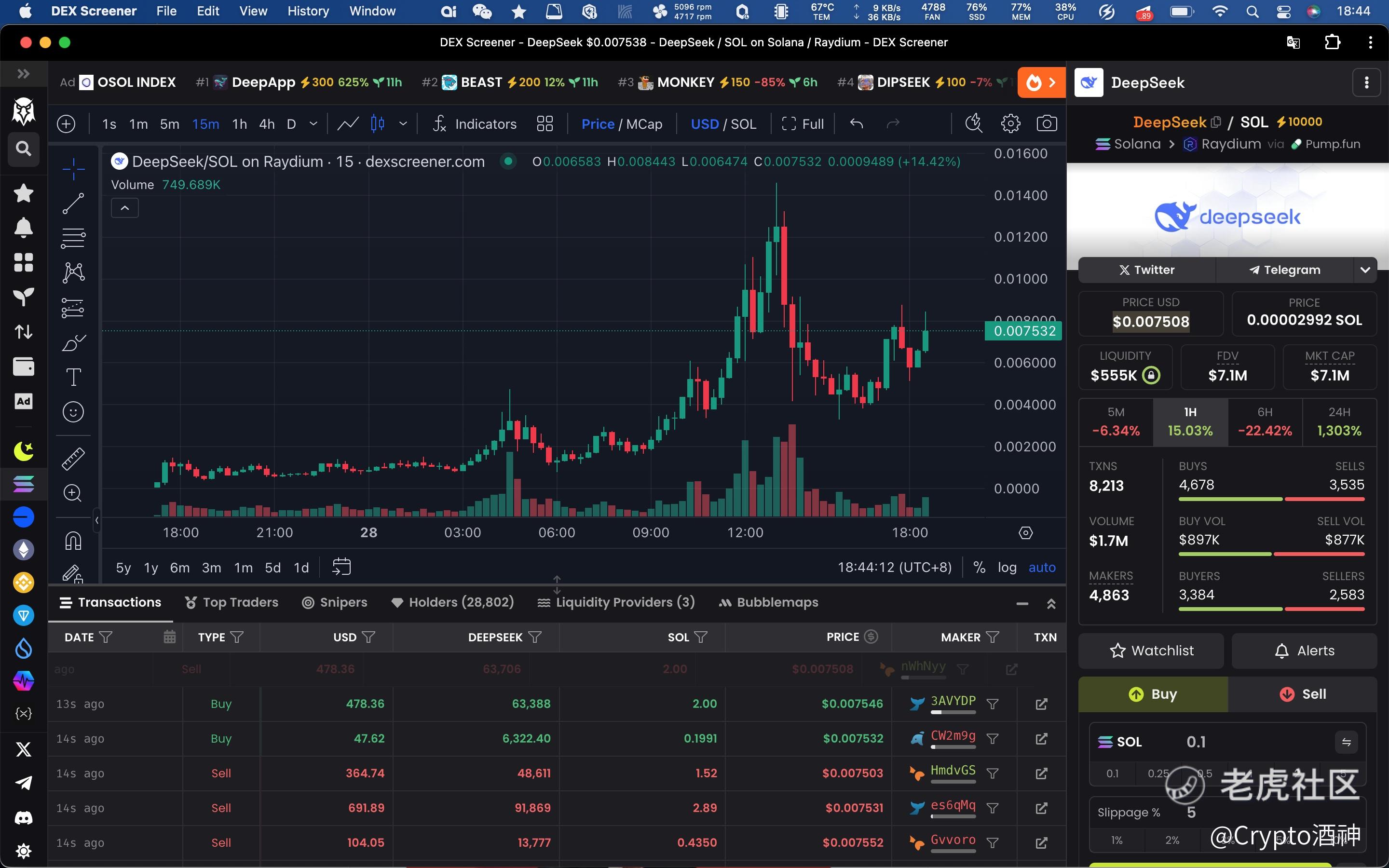Filter transactions by 3AVYDP maker
The width and height of the screenshot is (1389, 868).
993,704
